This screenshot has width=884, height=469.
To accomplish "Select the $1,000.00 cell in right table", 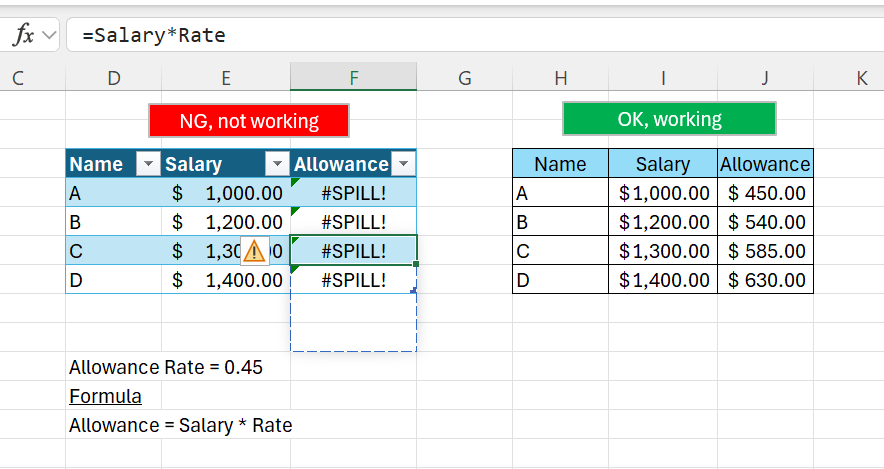I will coord(663,193).
